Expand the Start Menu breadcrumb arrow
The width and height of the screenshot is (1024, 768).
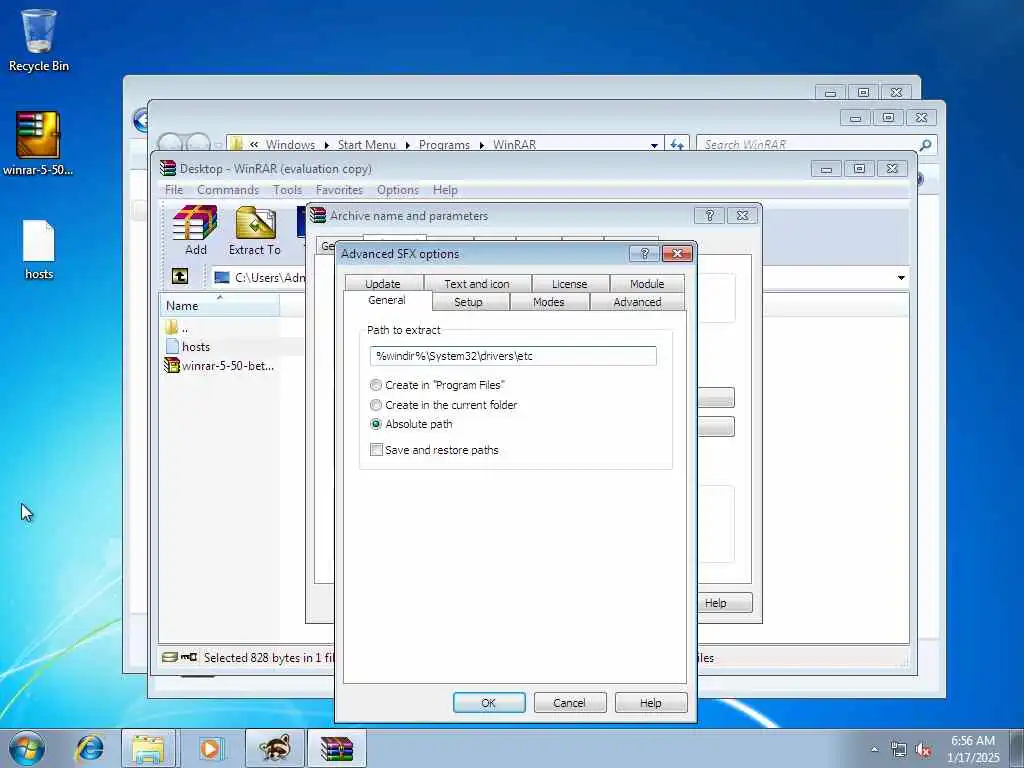click(x=407, y=145)
